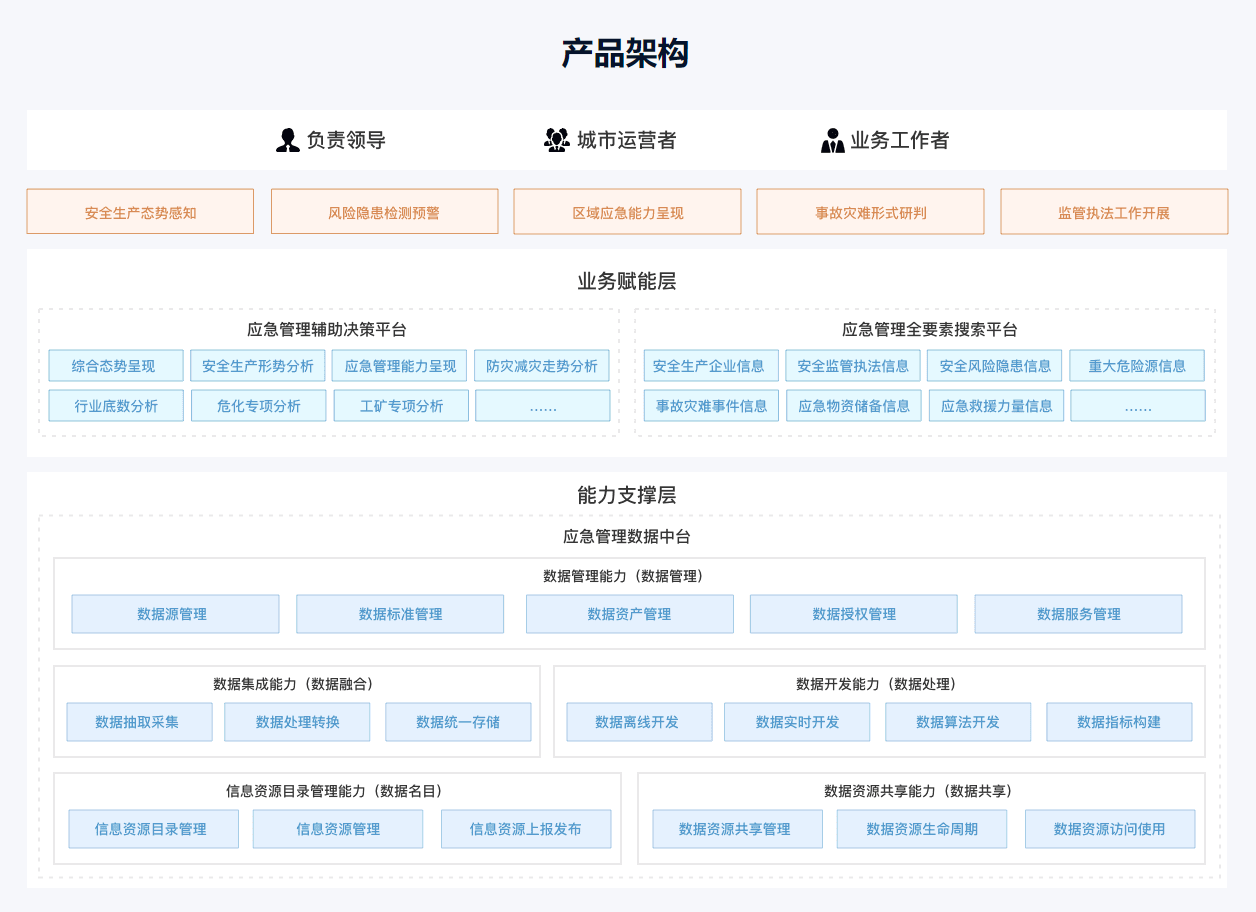Open 数据处理转换 block
This screenshot has width=1256, height=912.
coord(297,722)
